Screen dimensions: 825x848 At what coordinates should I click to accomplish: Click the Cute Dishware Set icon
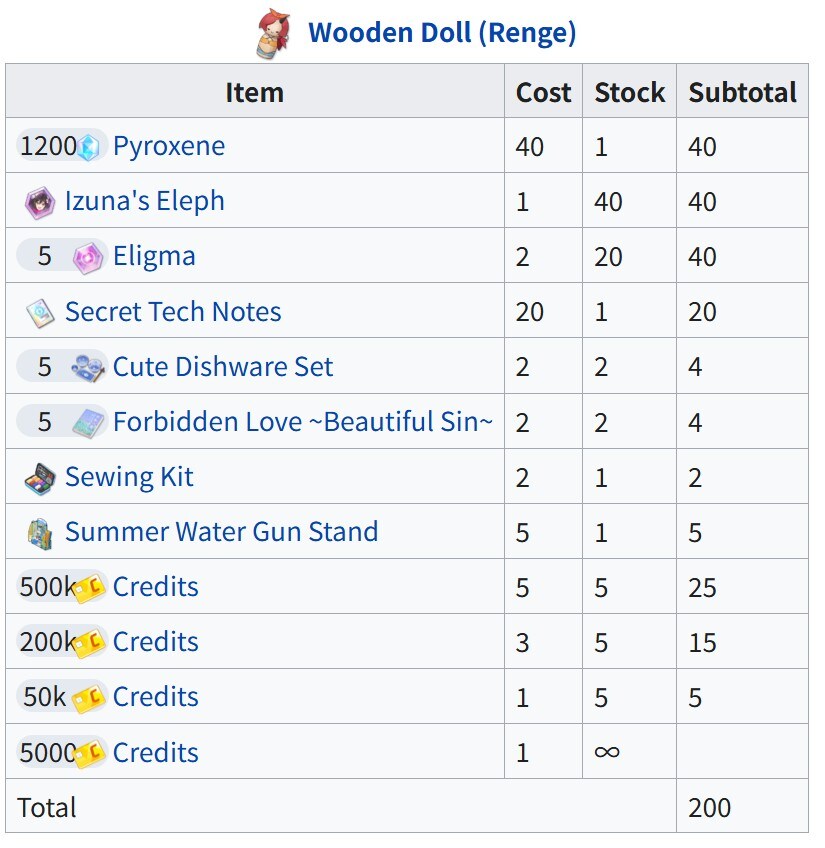click(x=89, y=368)
